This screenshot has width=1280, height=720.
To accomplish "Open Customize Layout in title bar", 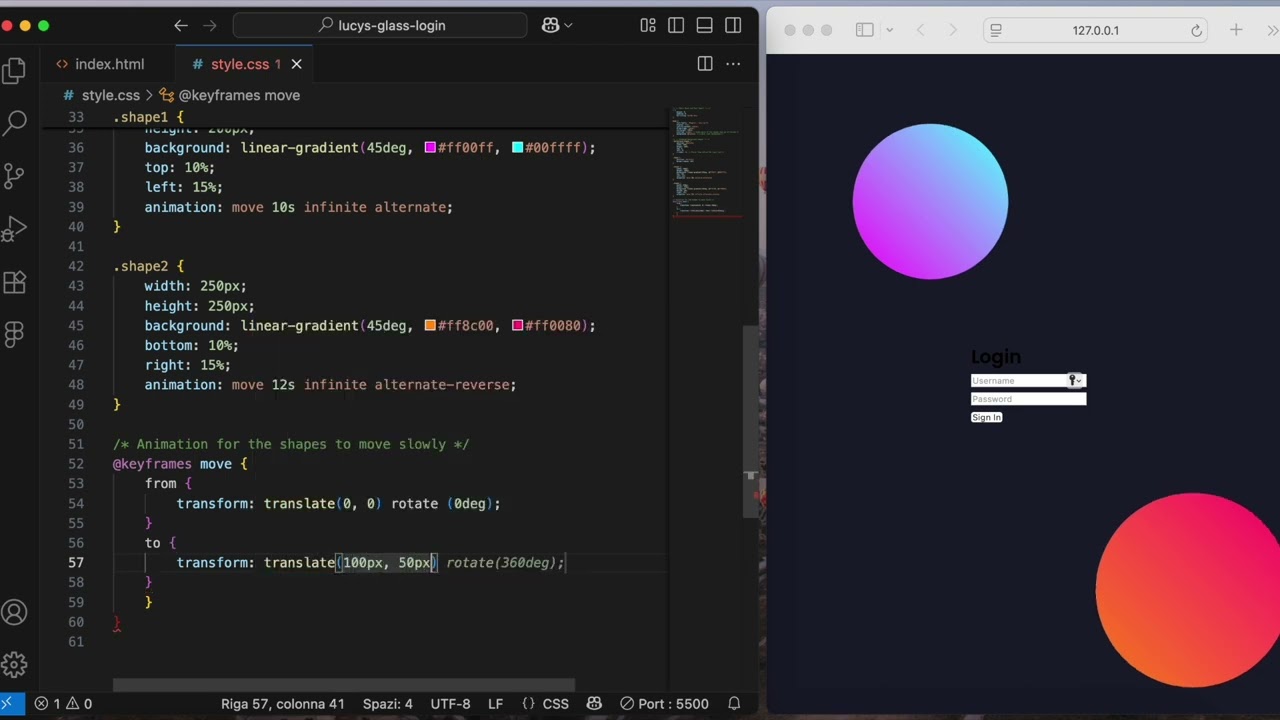I will (x=648, y=25).
